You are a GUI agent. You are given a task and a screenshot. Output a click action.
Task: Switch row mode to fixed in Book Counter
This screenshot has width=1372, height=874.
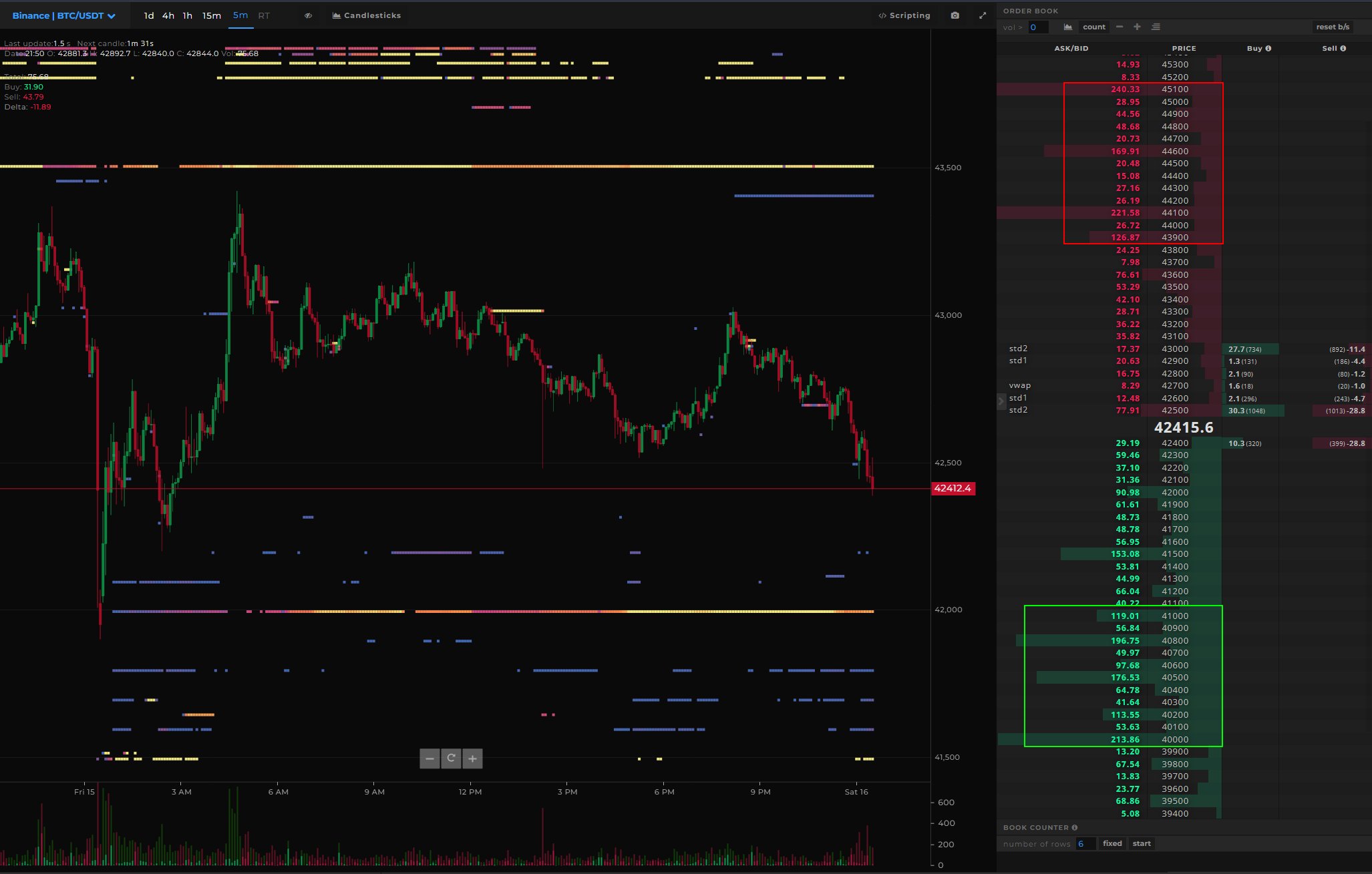click(1112, 843)
